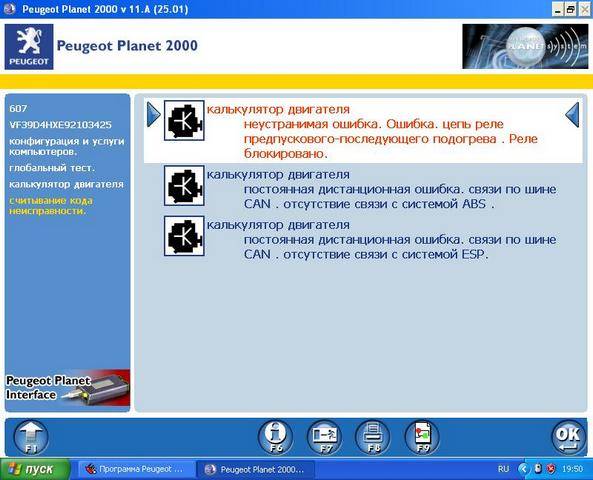Screen dimensions: 593x480
Task: Click the F7 exit function button
Action: click(x=324, y=437)
